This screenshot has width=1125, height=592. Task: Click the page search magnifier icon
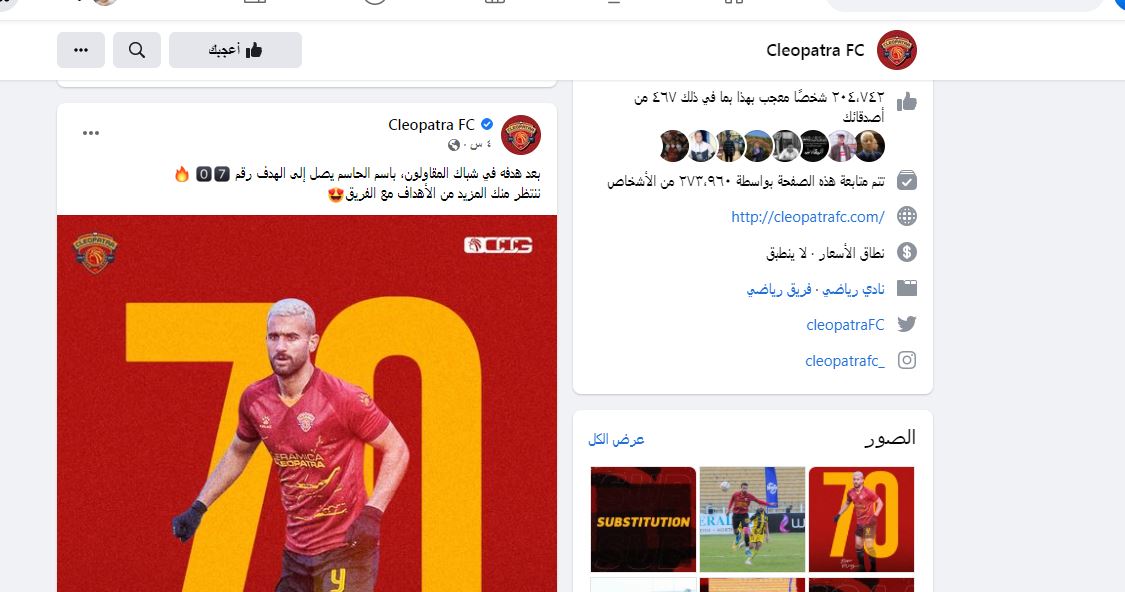point(136,50)
